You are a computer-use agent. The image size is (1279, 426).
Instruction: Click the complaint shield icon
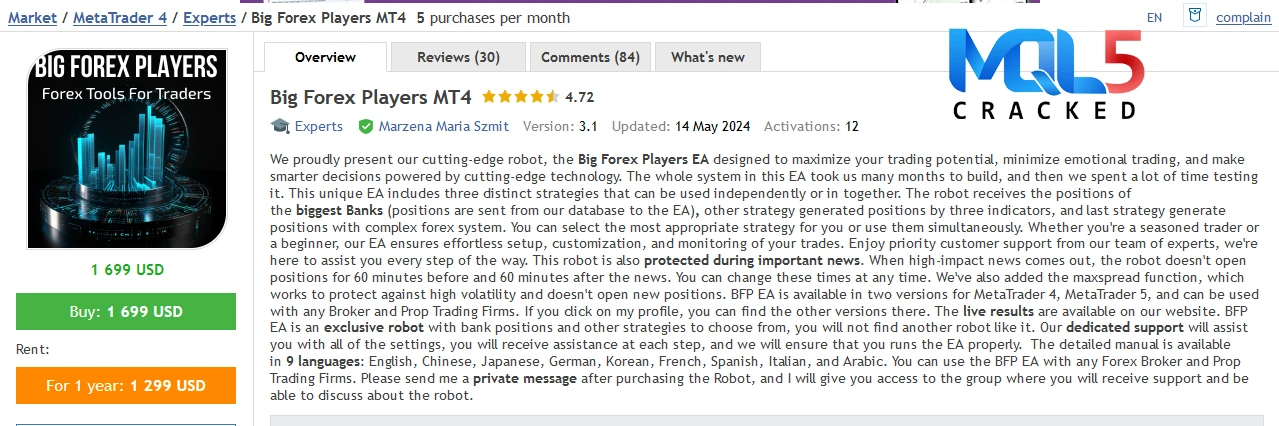coord(1194,16)
